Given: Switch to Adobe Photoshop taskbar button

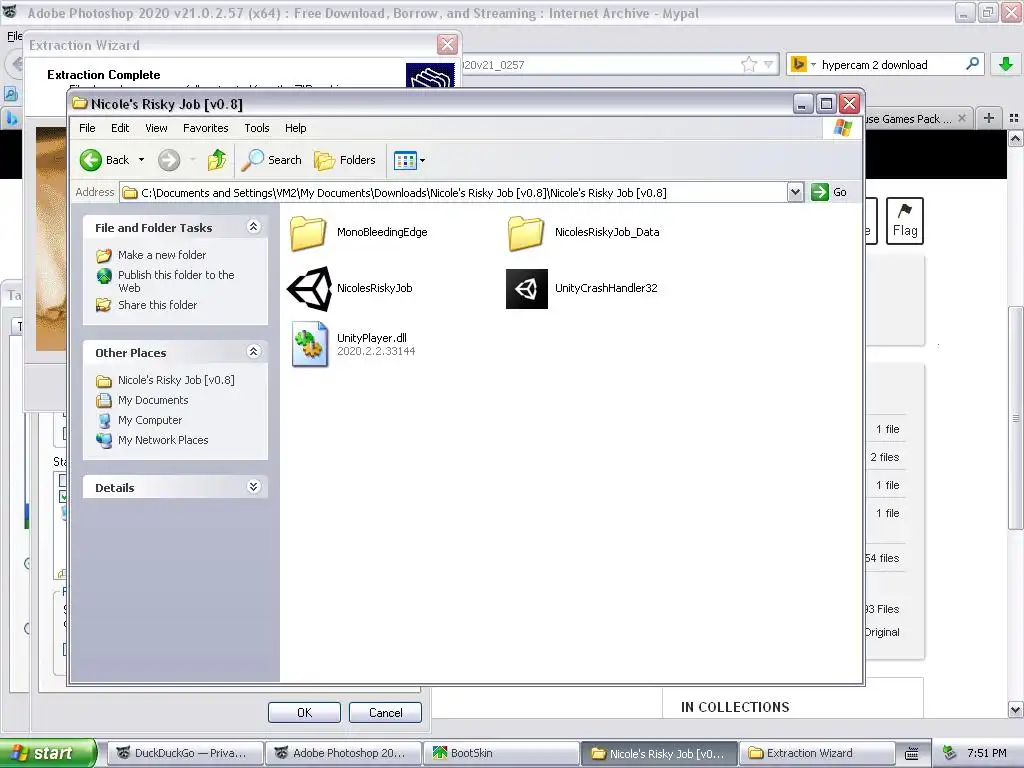Looking at the screenshot, I should 344,753.
